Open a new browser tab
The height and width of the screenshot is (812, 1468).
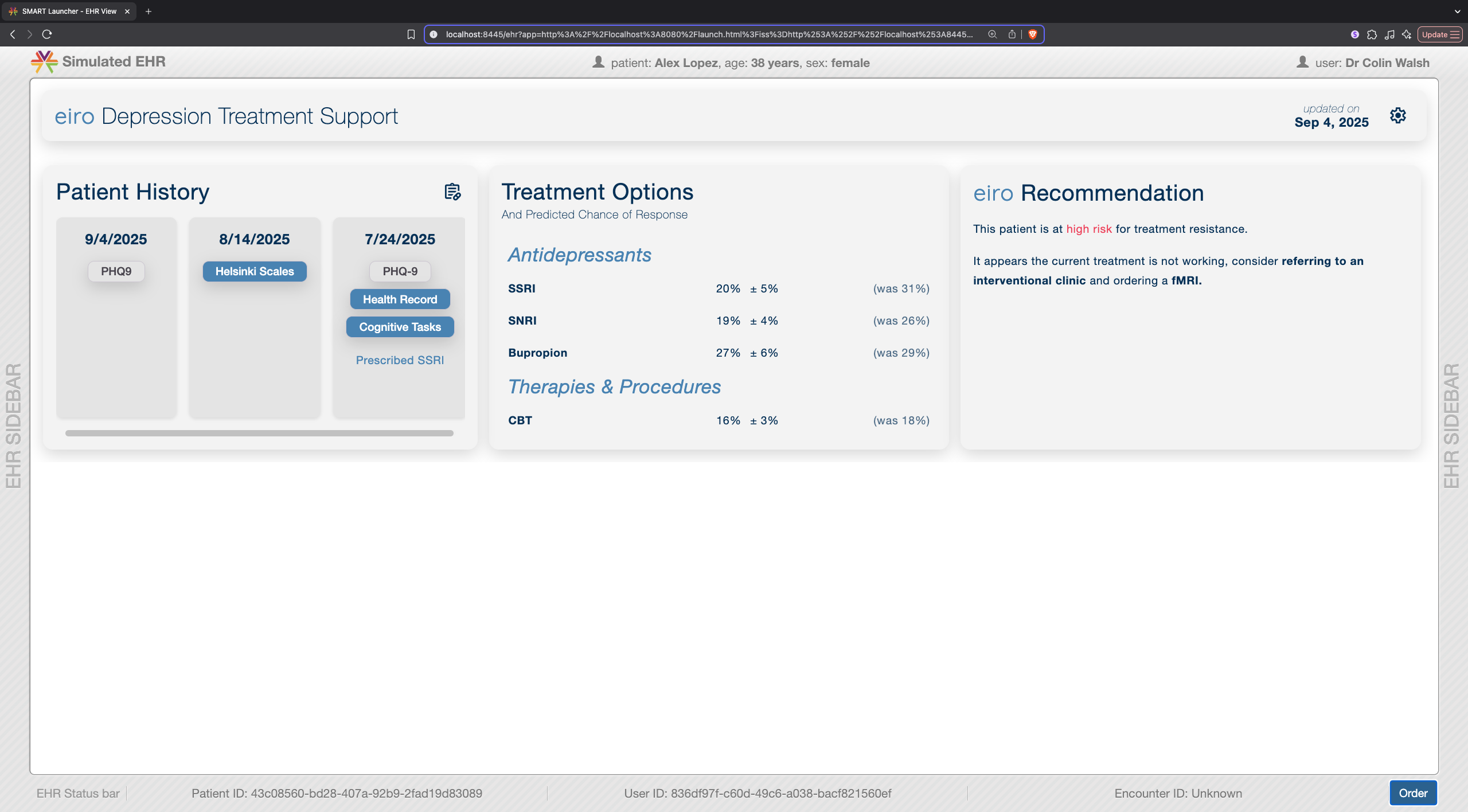click(x=149, y=11)
